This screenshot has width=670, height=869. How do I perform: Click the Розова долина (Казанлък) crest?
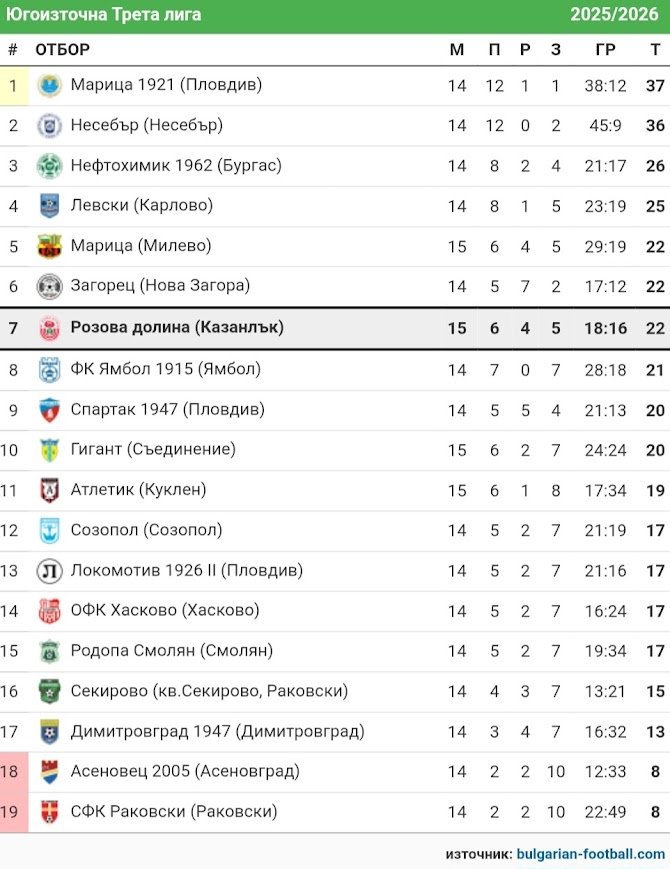tap(49, 328)
